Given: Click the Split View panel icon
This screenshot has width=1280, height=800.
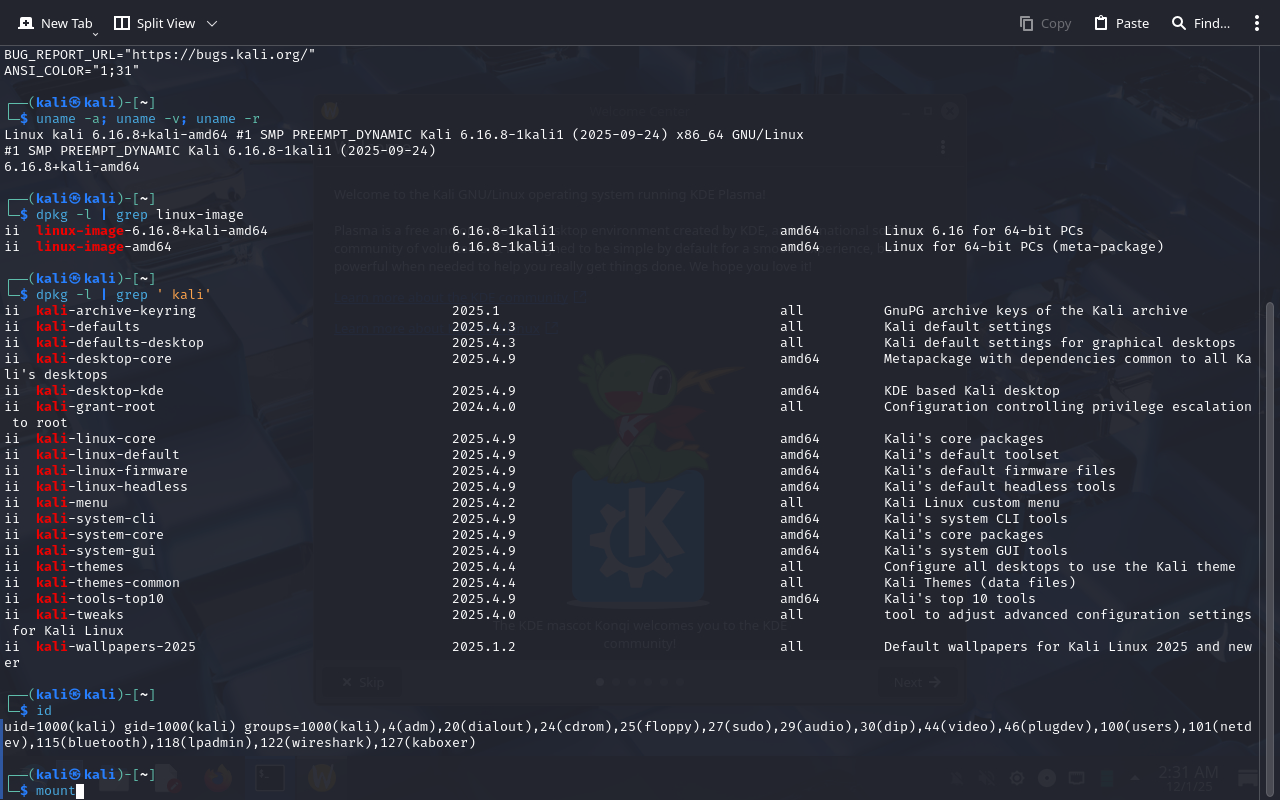Looking at the screenshot, I should click(122, 23).
